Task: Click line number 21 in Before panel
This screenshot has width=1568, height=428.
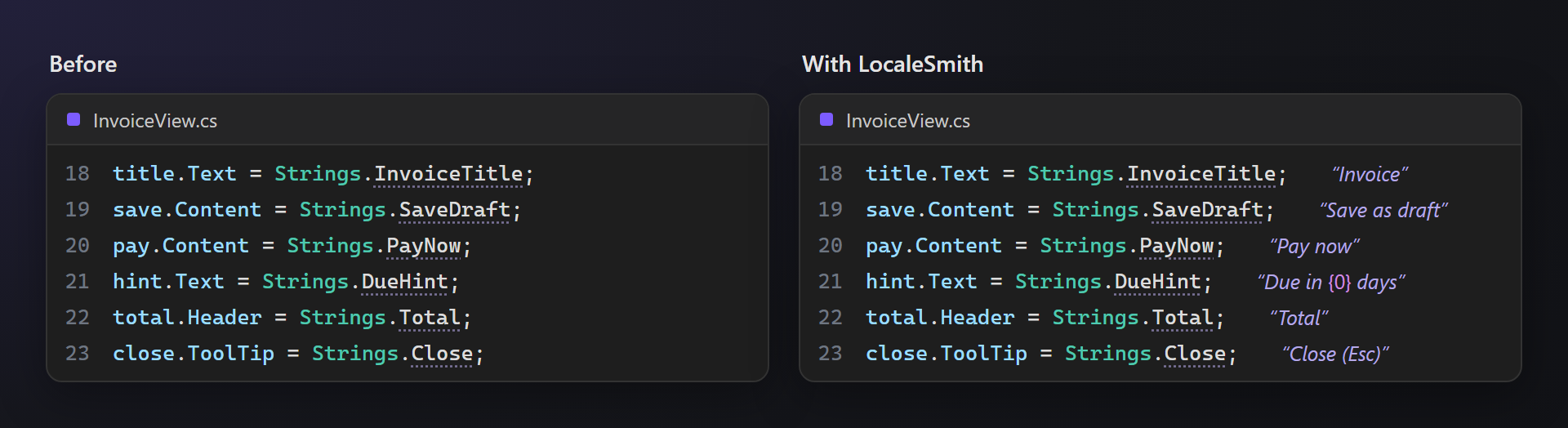Action: 78,282
